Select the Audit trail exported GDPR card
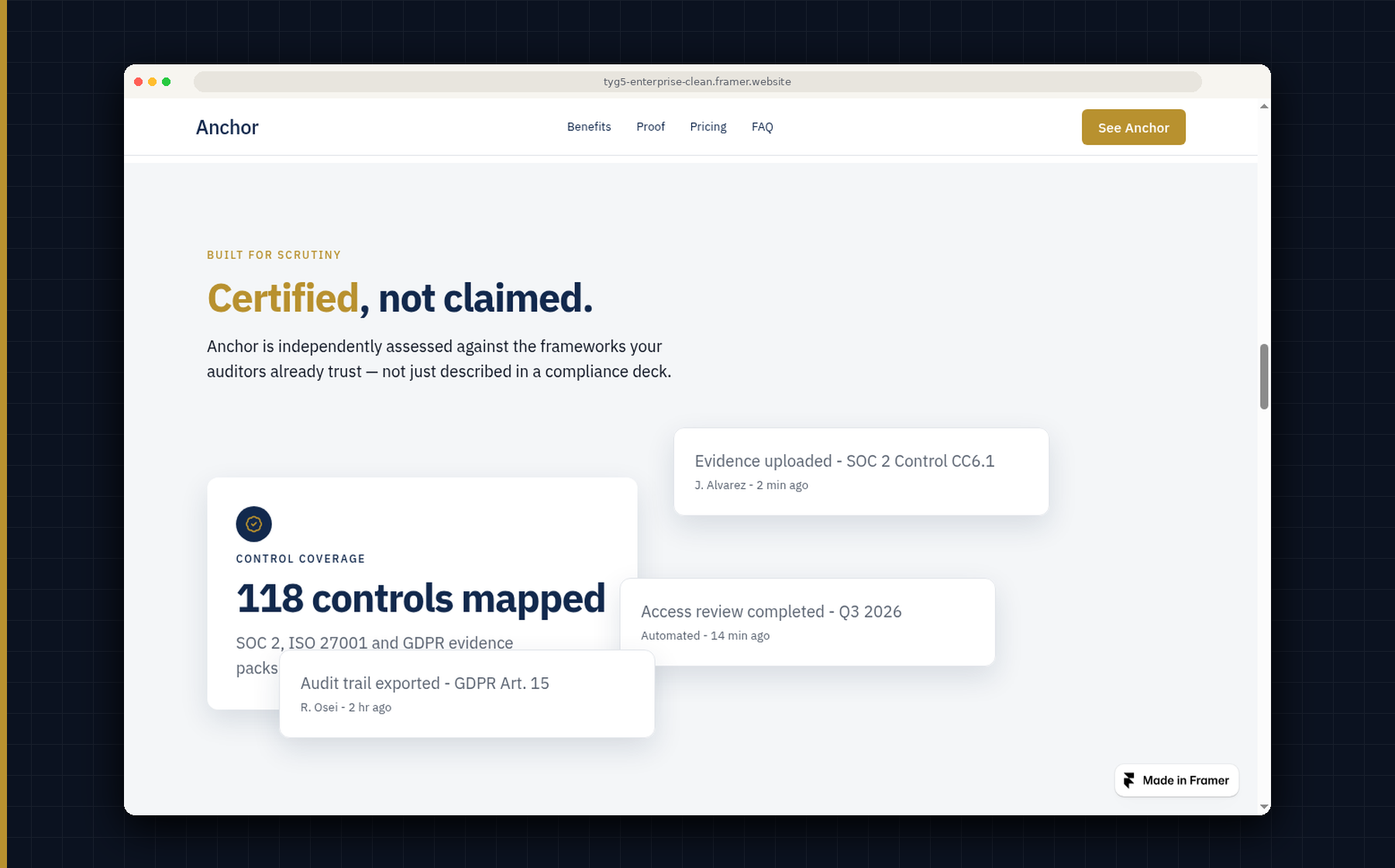This screenshot has width=1395, height=868. pos(467,694)
